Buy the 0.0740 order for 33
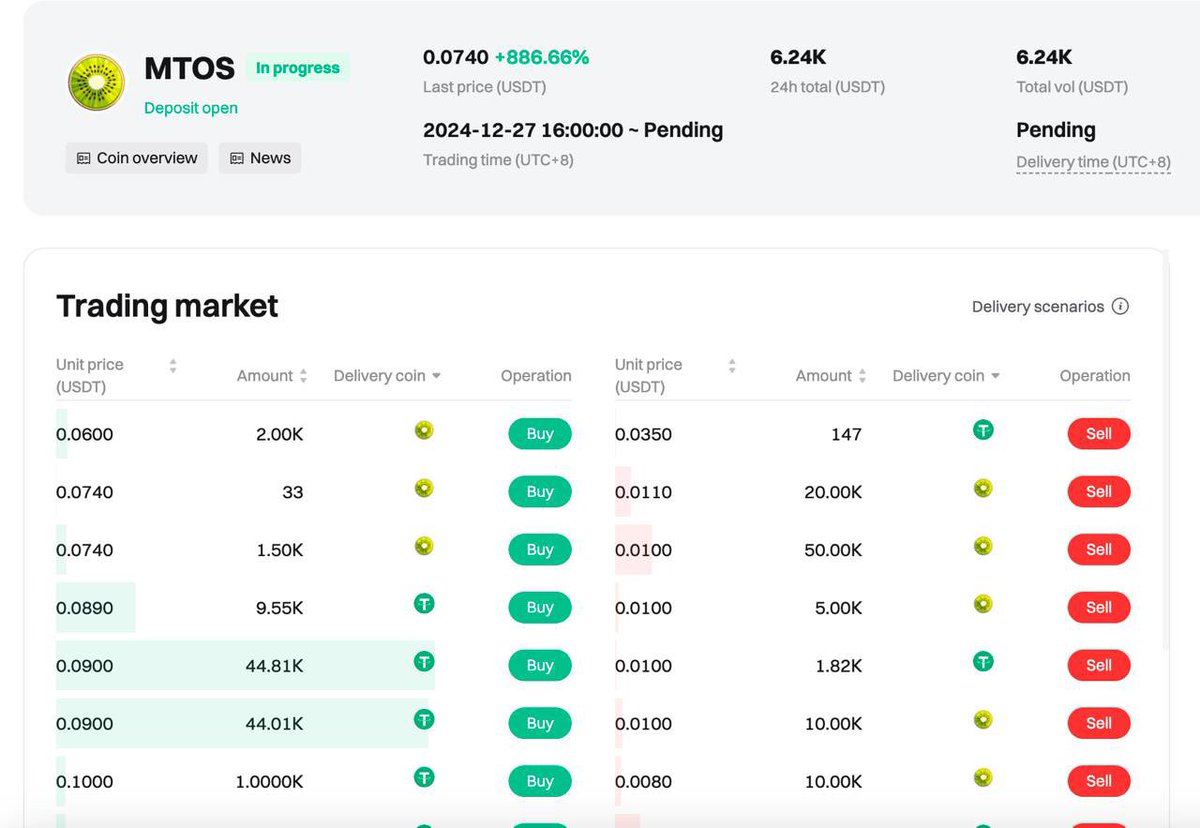 [x=540, y=492]
